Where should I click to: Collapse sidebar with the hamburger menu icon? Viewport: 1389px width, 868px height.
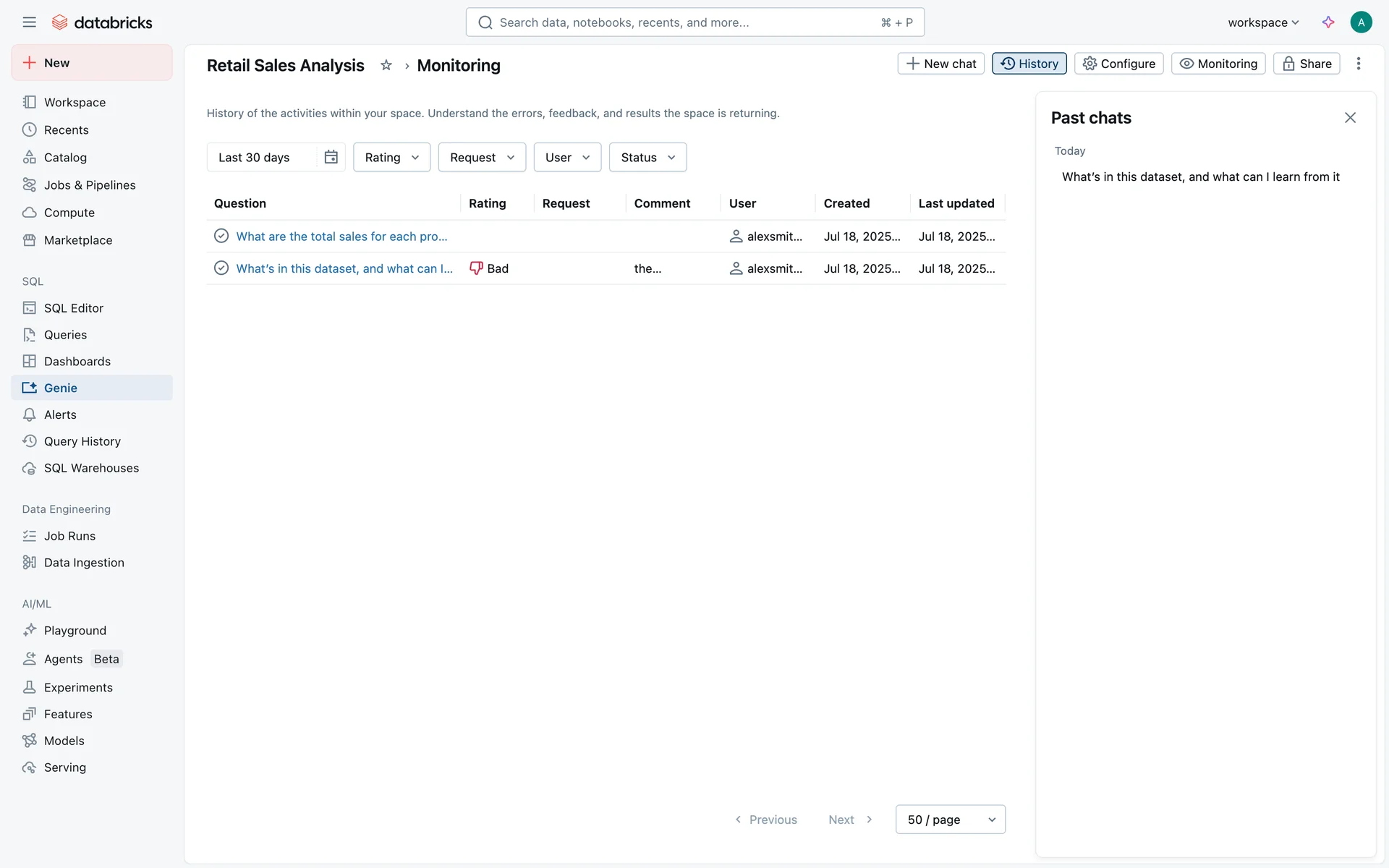[29, 22]
